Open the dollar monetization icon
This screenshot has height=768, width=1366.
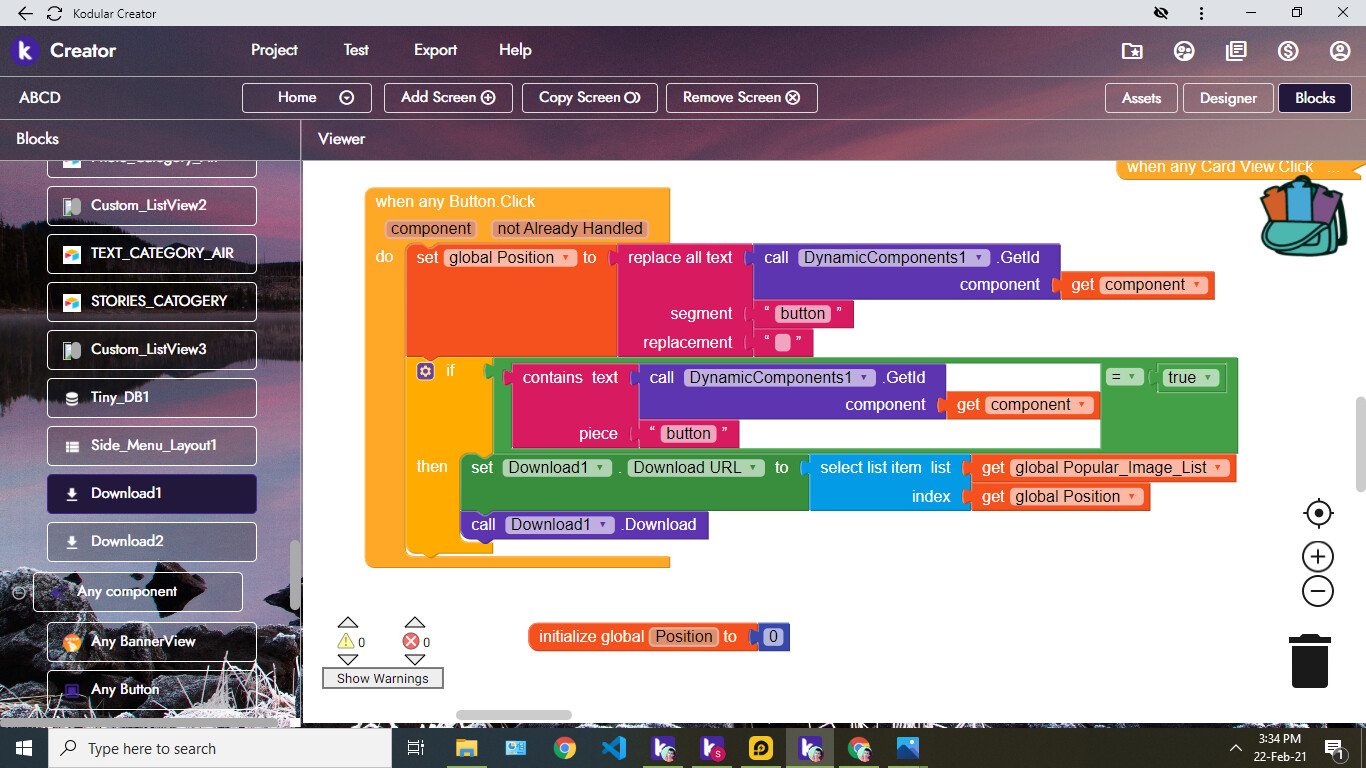tap(1288, 51)
